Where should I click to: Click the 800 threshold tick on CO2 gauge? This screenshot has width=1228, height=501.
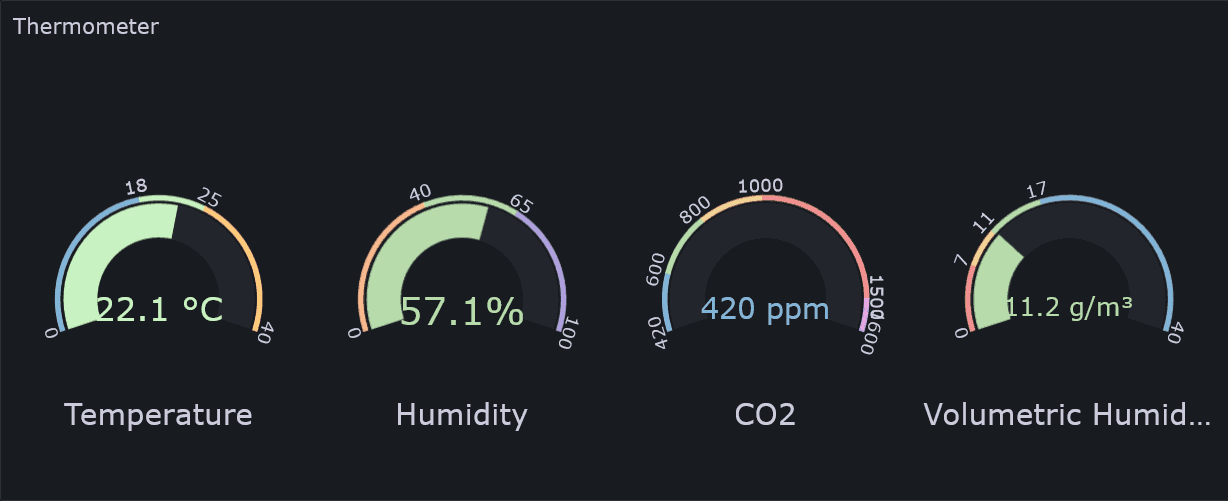692,214
